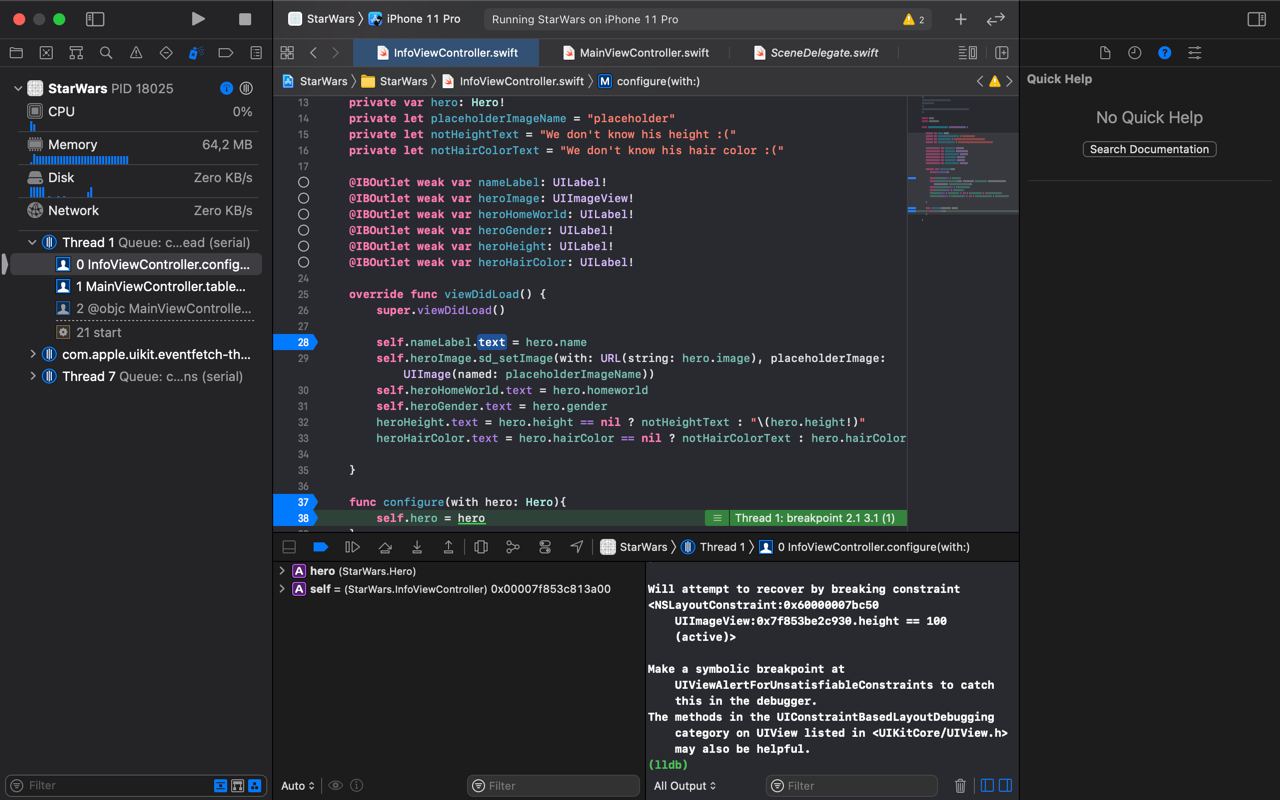Open the Issue navigator warning icon

click(136, 53)
